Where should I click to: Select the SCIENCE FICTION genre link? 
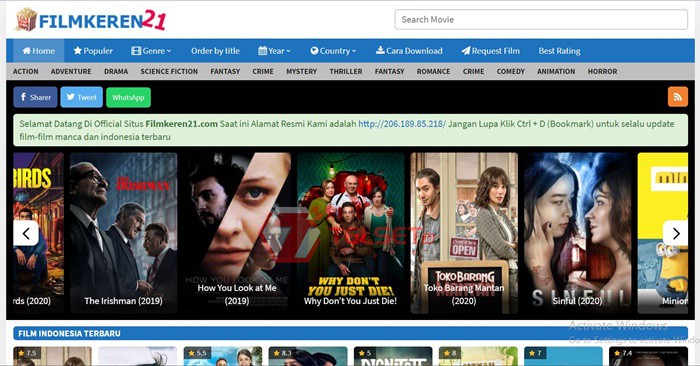point(169,71)
